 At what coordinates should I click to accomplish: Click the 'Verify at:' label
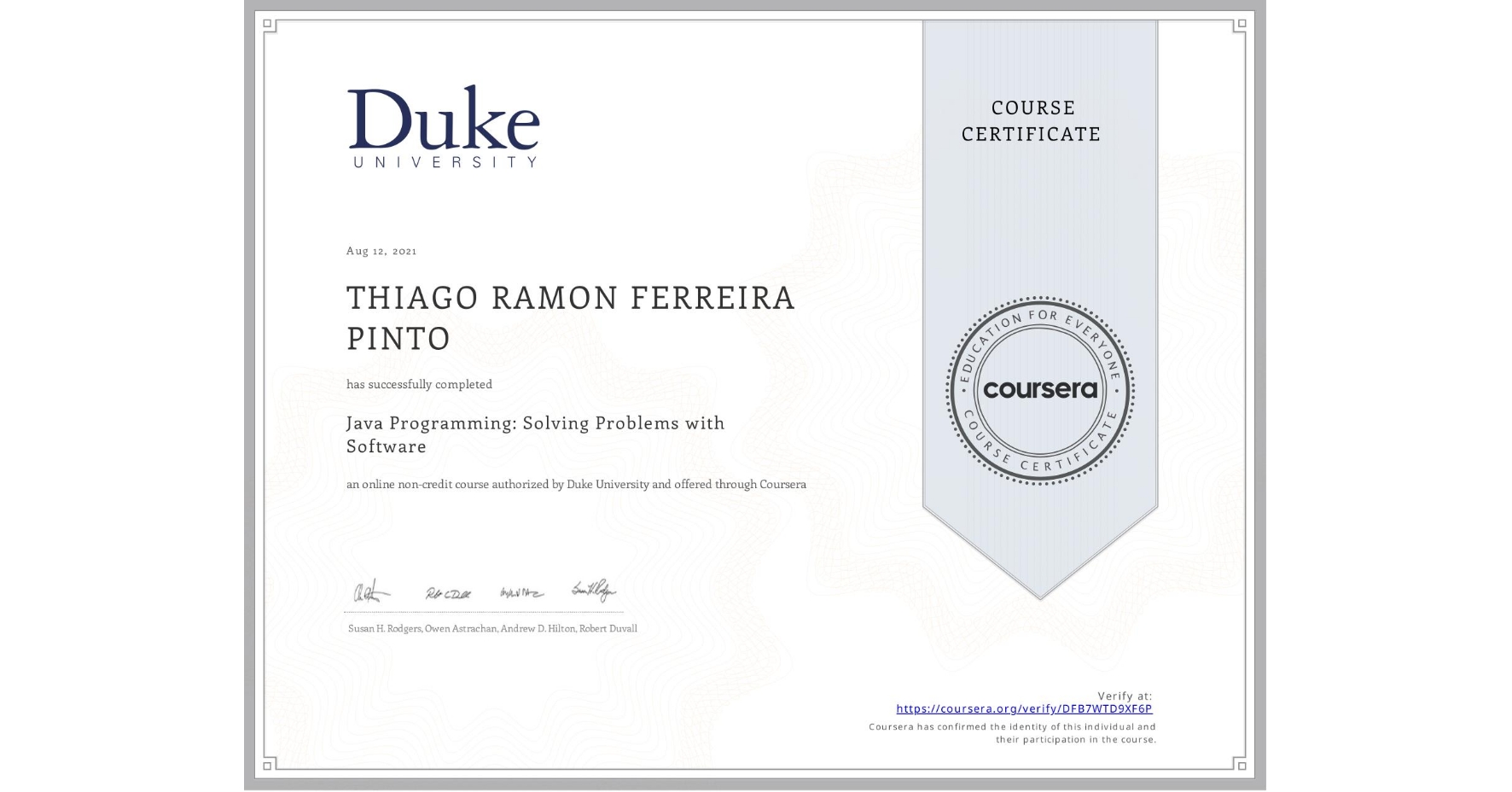click(1125, 694)
